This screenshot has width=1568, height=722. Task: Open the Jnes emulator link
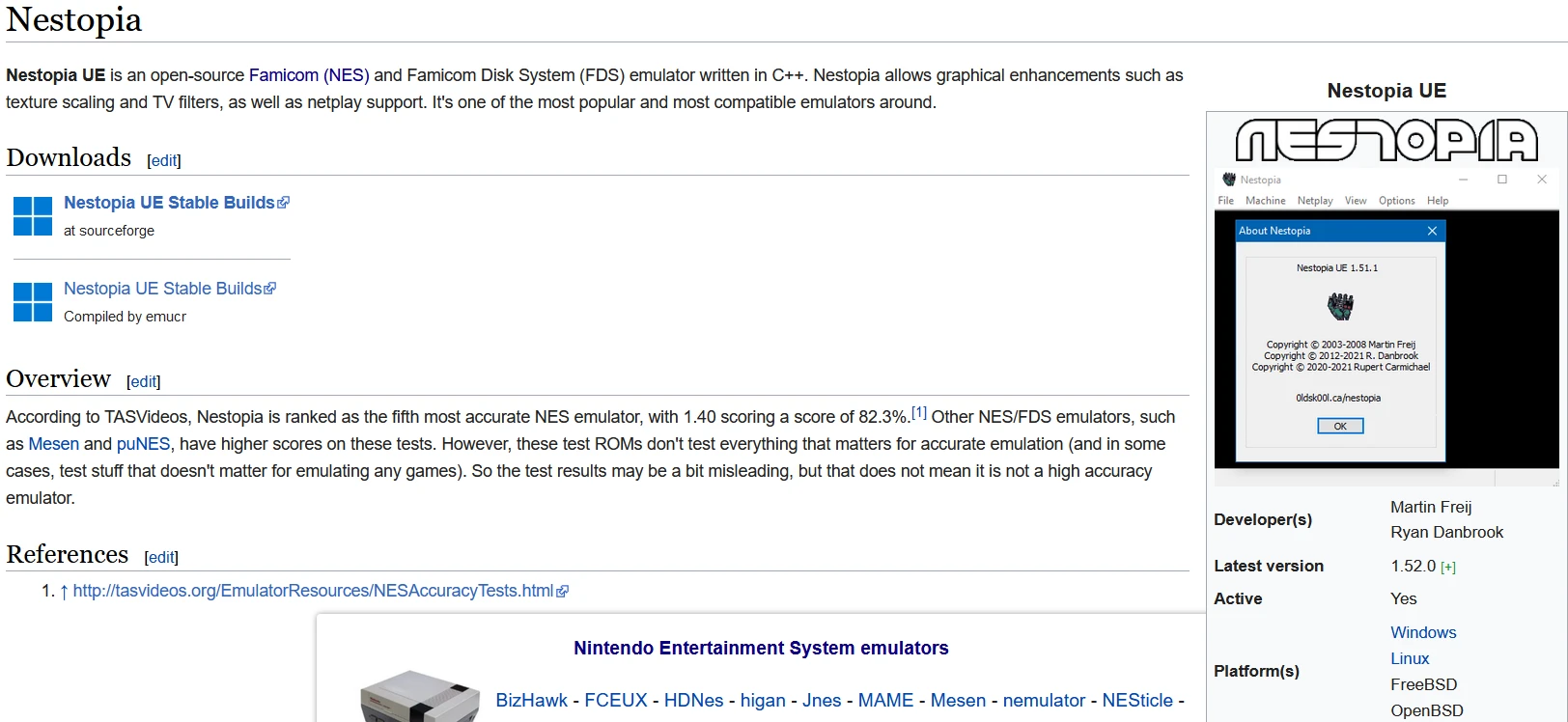[x=822, y=701]
